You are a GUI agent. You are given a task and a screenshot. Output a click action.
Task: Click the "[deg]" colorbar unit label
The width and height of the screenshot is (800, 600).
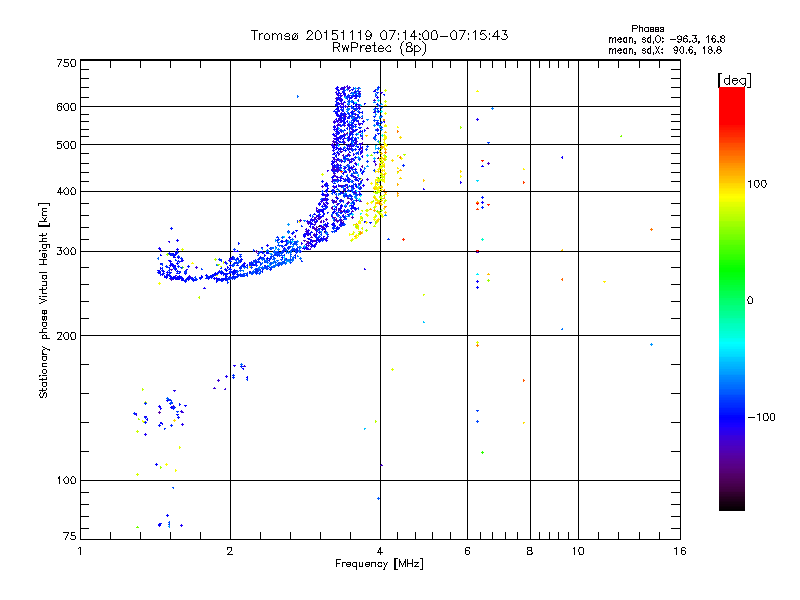coord(734,80)
